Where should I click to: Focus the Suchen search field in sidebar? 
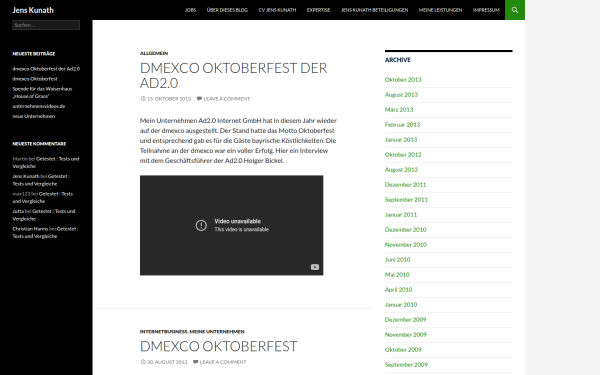pyautogui.click(x=46, y=25)
